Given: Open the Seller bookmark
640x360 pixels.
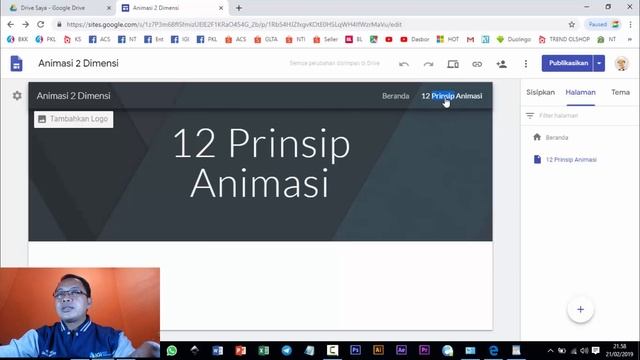Looking at the screenshot, I should pos(325,39).
